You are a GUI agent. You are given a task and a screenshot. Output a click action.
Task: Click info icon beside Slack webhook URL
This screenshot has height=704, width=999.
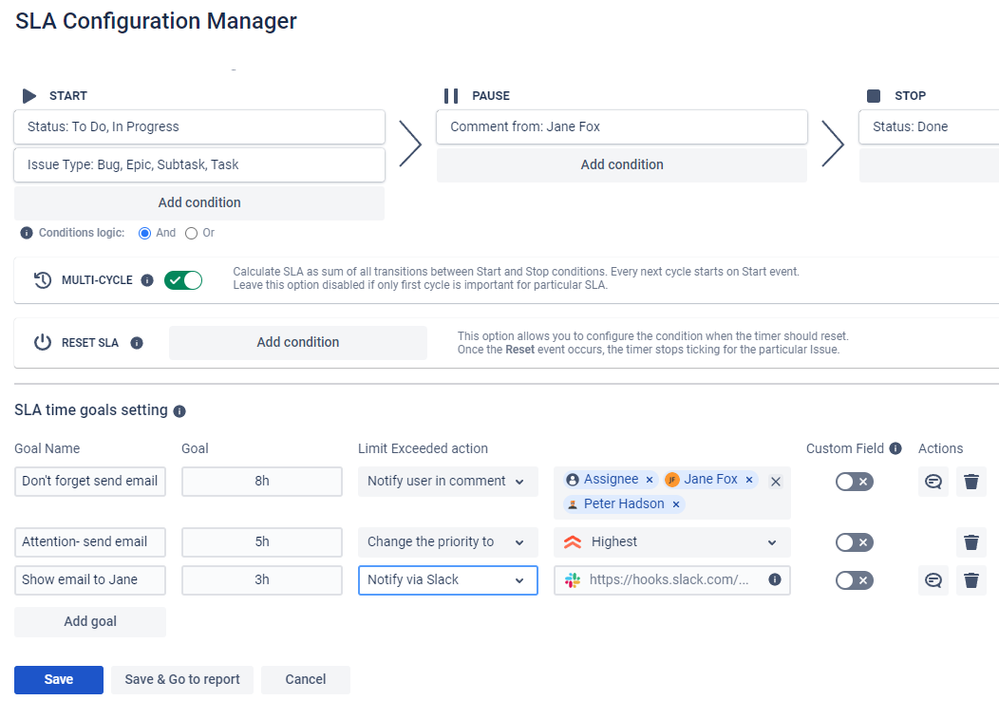pyautogui.click(x=775, y=580)
